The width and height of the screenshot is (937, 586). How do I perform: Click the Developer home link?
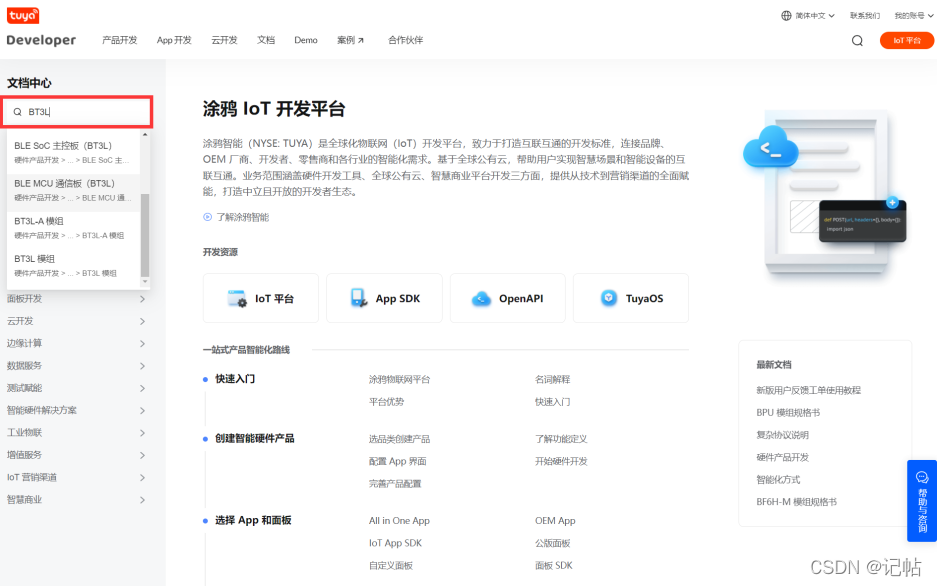(x=41, y=40)
